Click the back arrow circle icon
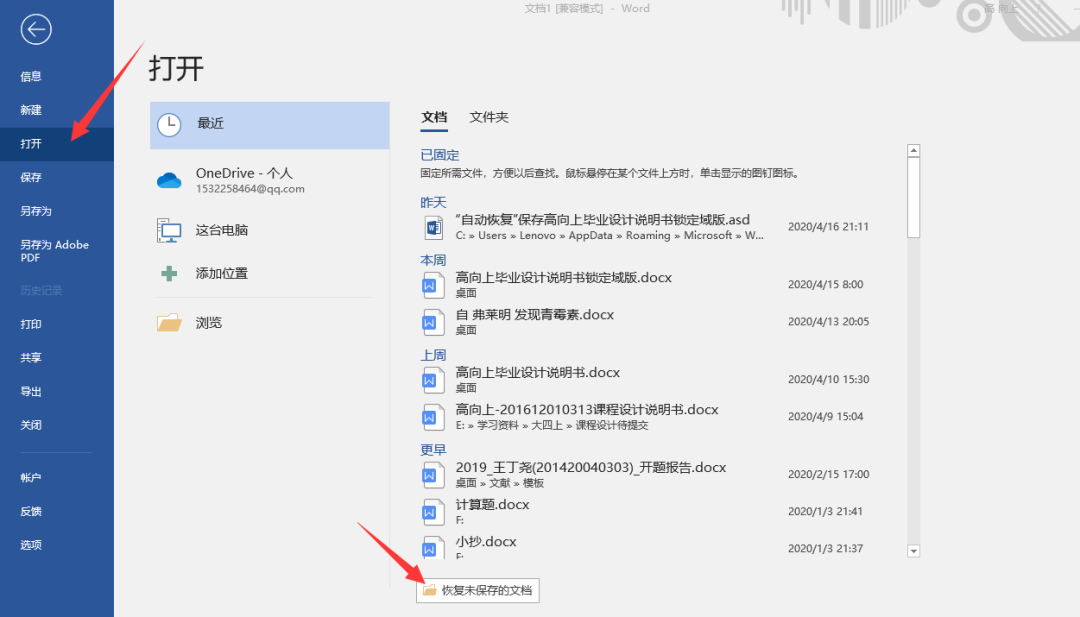Viewport: 1080px width, 617px height. (36, 30)
